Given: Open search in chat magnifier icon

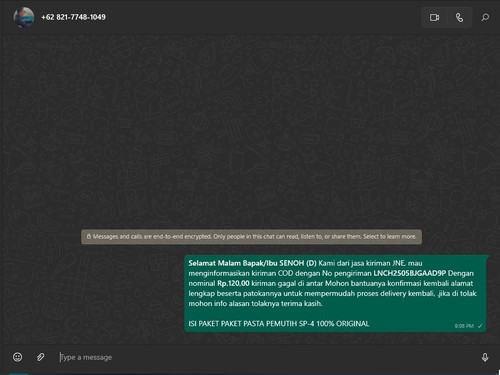Looking at the screenshot, I should click(485, 17).
